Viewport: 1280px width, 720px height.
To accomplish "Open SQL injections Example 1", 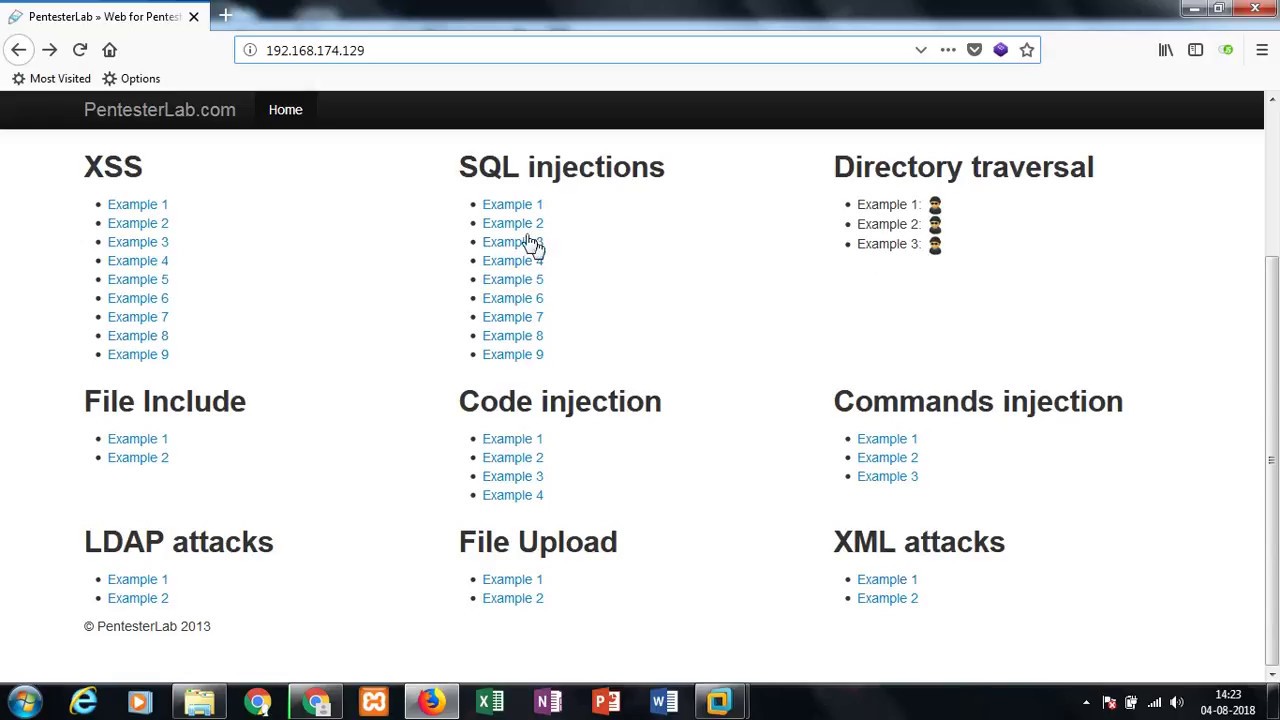I will click(x=512, y=204).
